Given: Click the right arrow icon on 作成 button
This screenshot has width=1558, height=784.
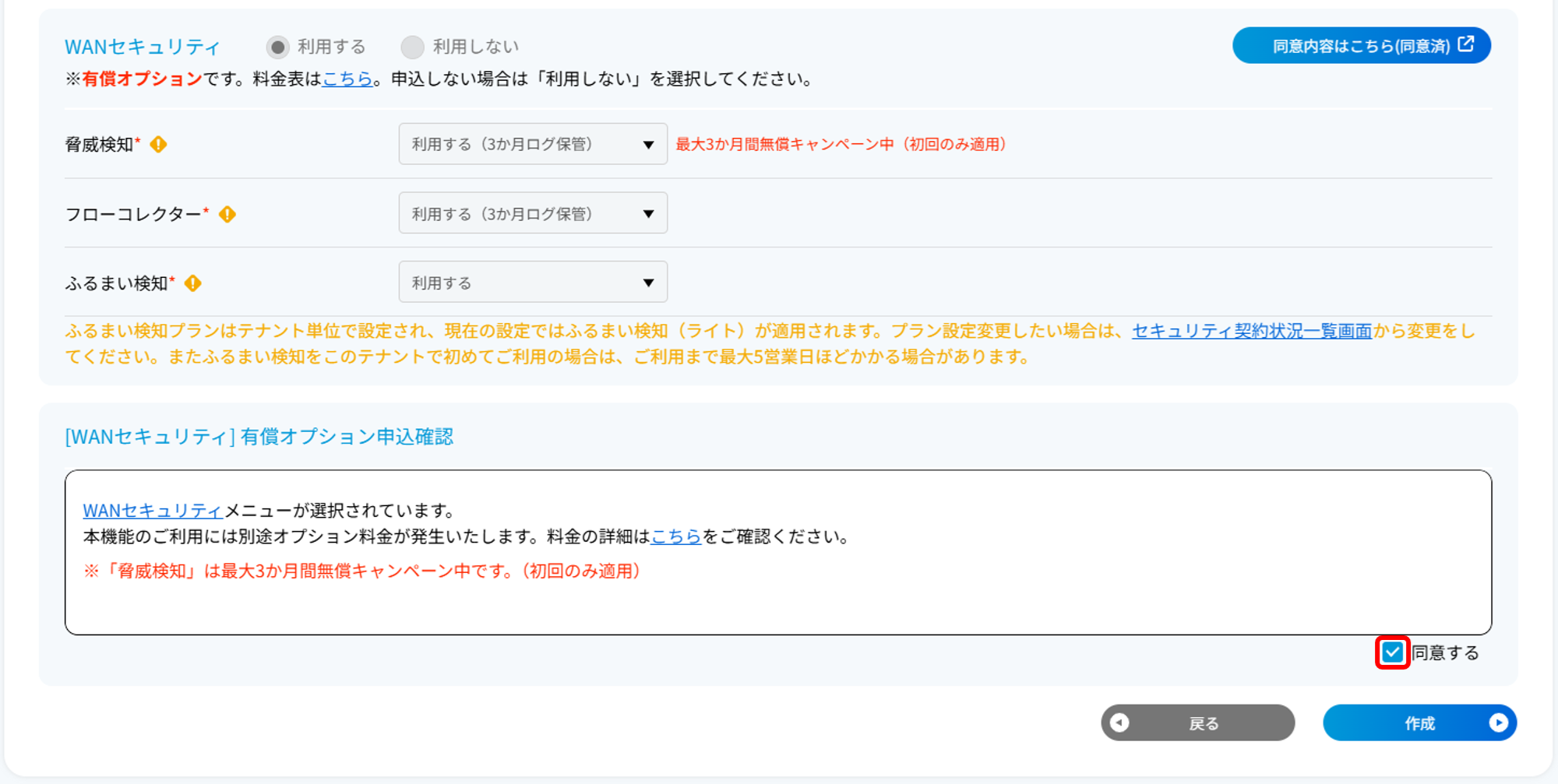Looking at the screenshot, I should pos(1498,723).
